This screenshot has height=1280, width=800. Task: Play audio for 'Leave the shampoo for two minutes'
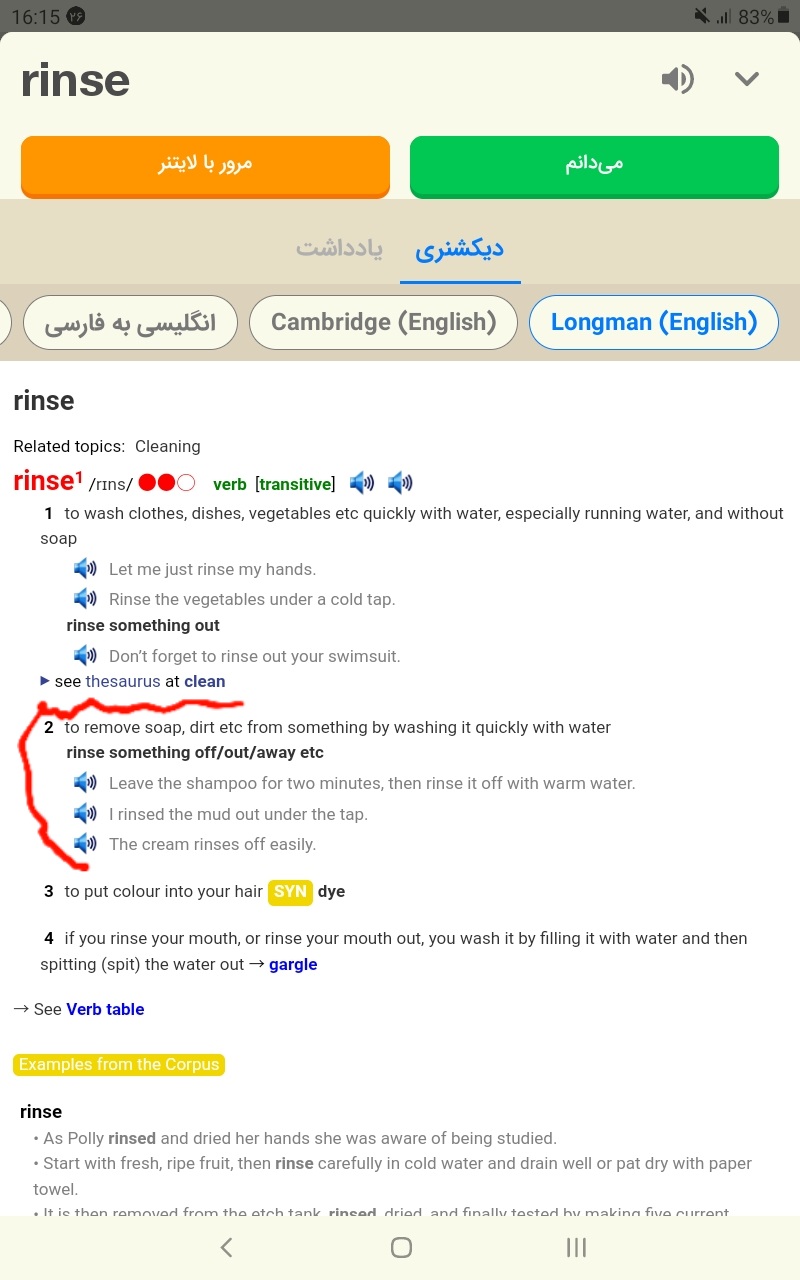click(85, 783)
